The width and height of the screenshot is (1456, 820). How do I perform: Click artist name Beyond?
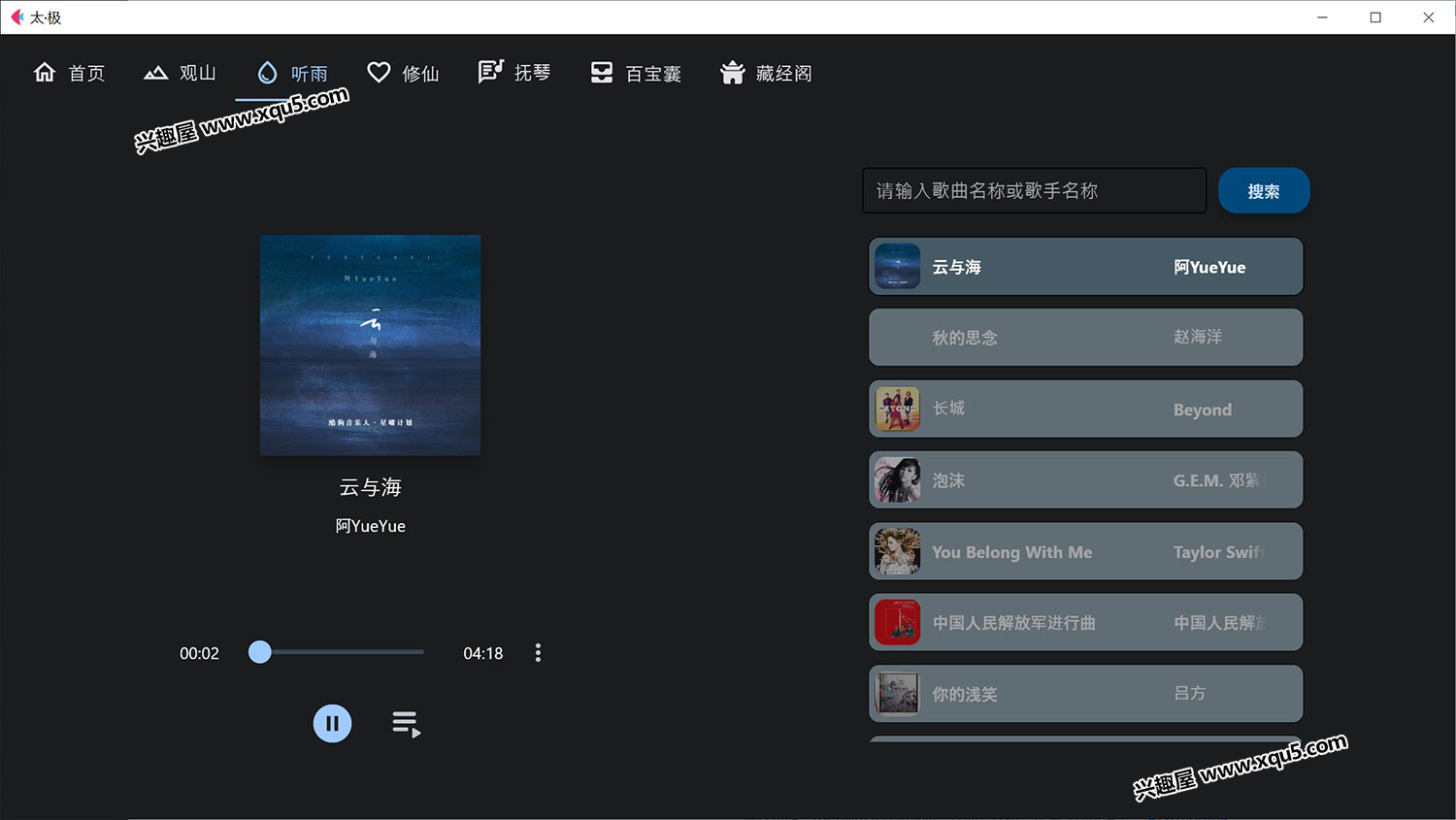(x=1203, y=410)
